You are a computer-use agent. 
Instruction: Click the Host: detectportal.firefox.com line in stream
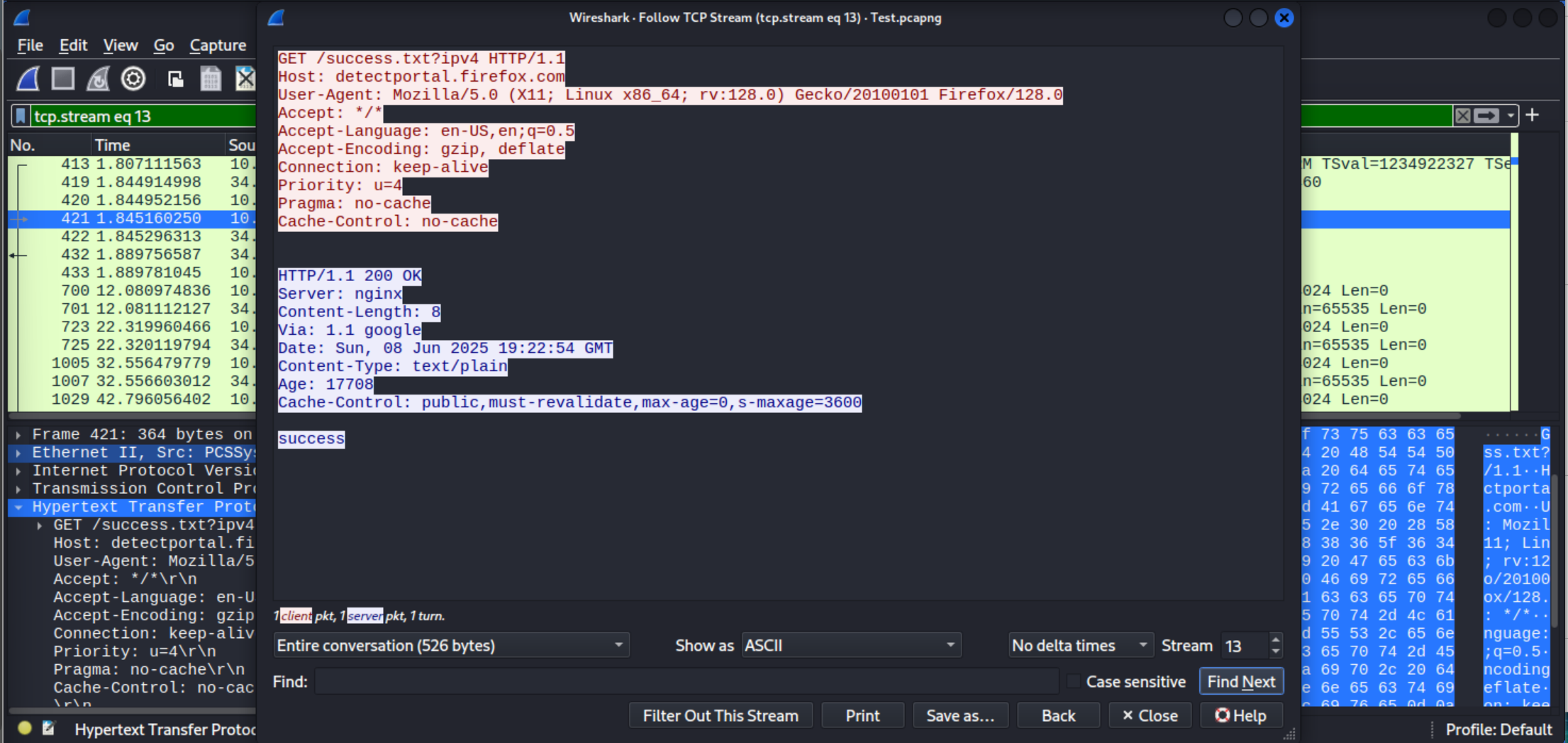click(x=421, y=77)
